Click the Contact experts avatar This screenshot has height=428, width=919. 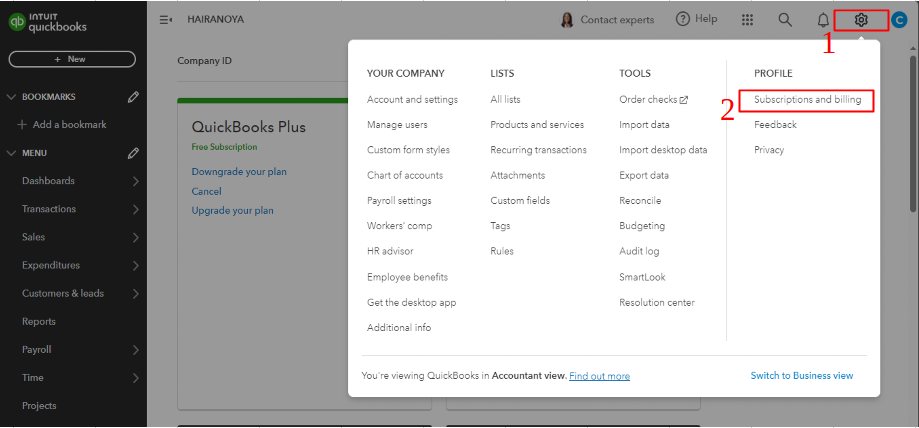coord(567,20)
